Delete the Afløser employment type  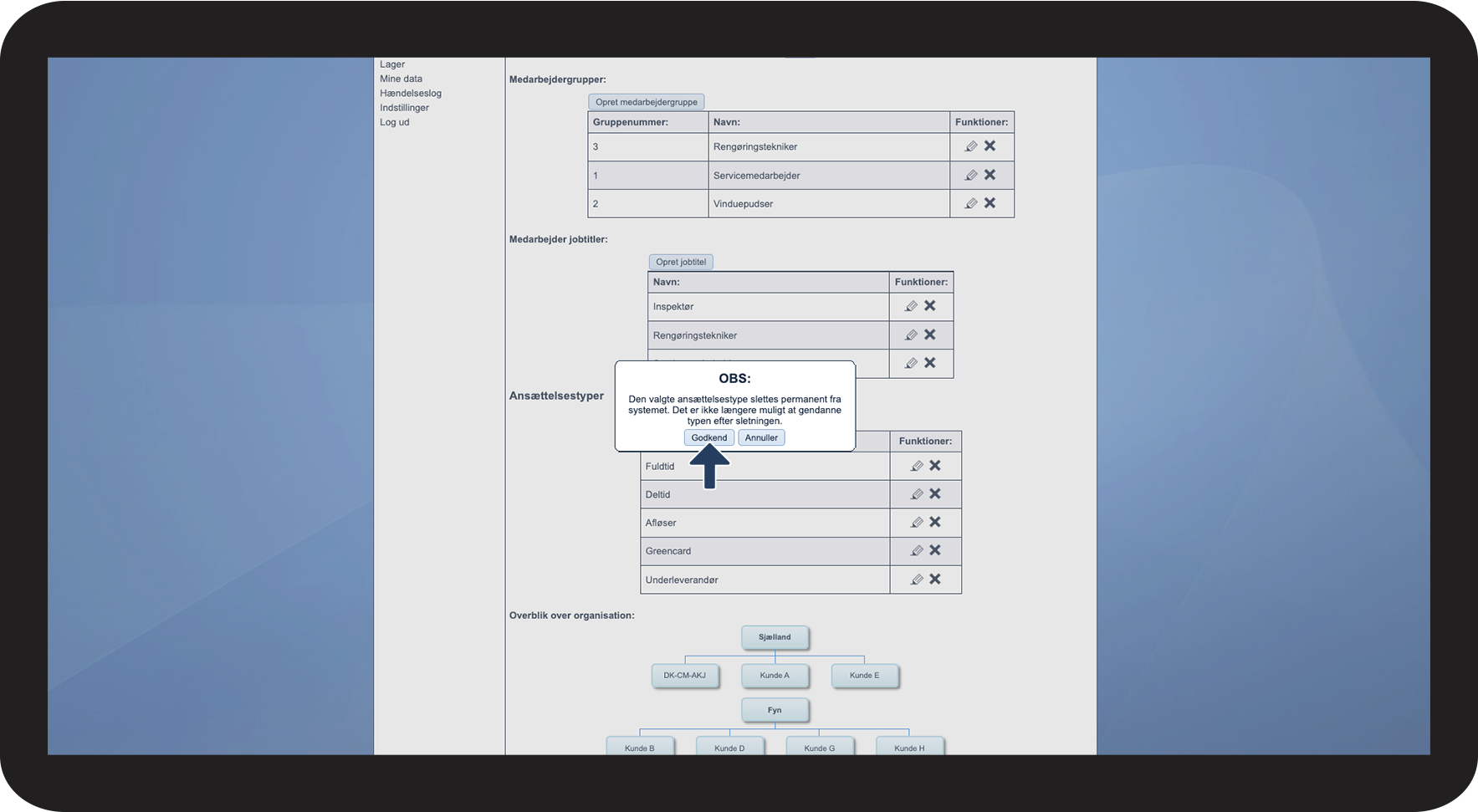tap(935, 522)
